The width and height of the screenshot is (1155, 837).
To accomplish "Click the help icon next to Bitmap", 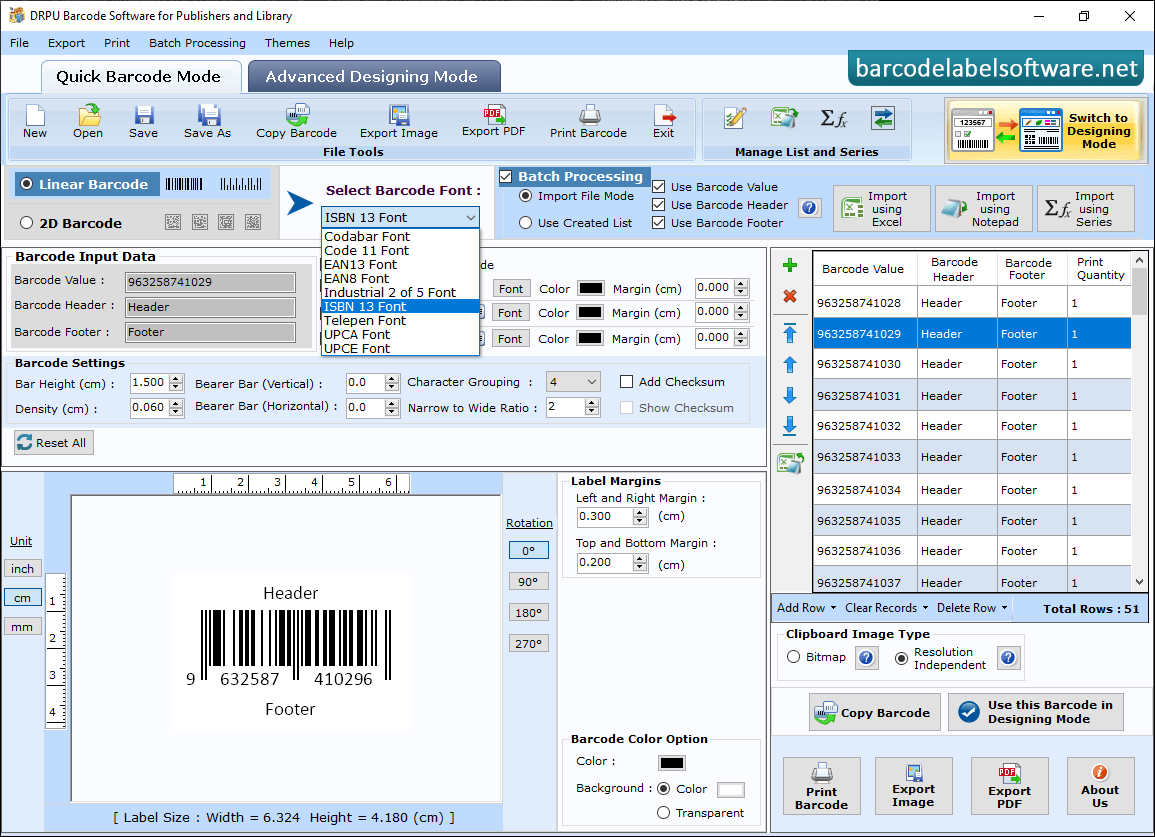I will [866, 657].
